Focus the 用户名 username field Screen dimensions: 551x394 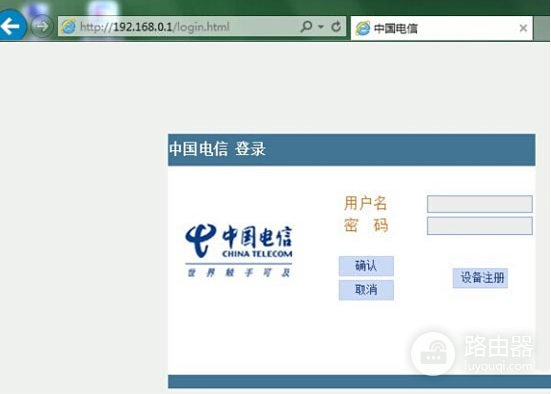[x=480, y=204]
